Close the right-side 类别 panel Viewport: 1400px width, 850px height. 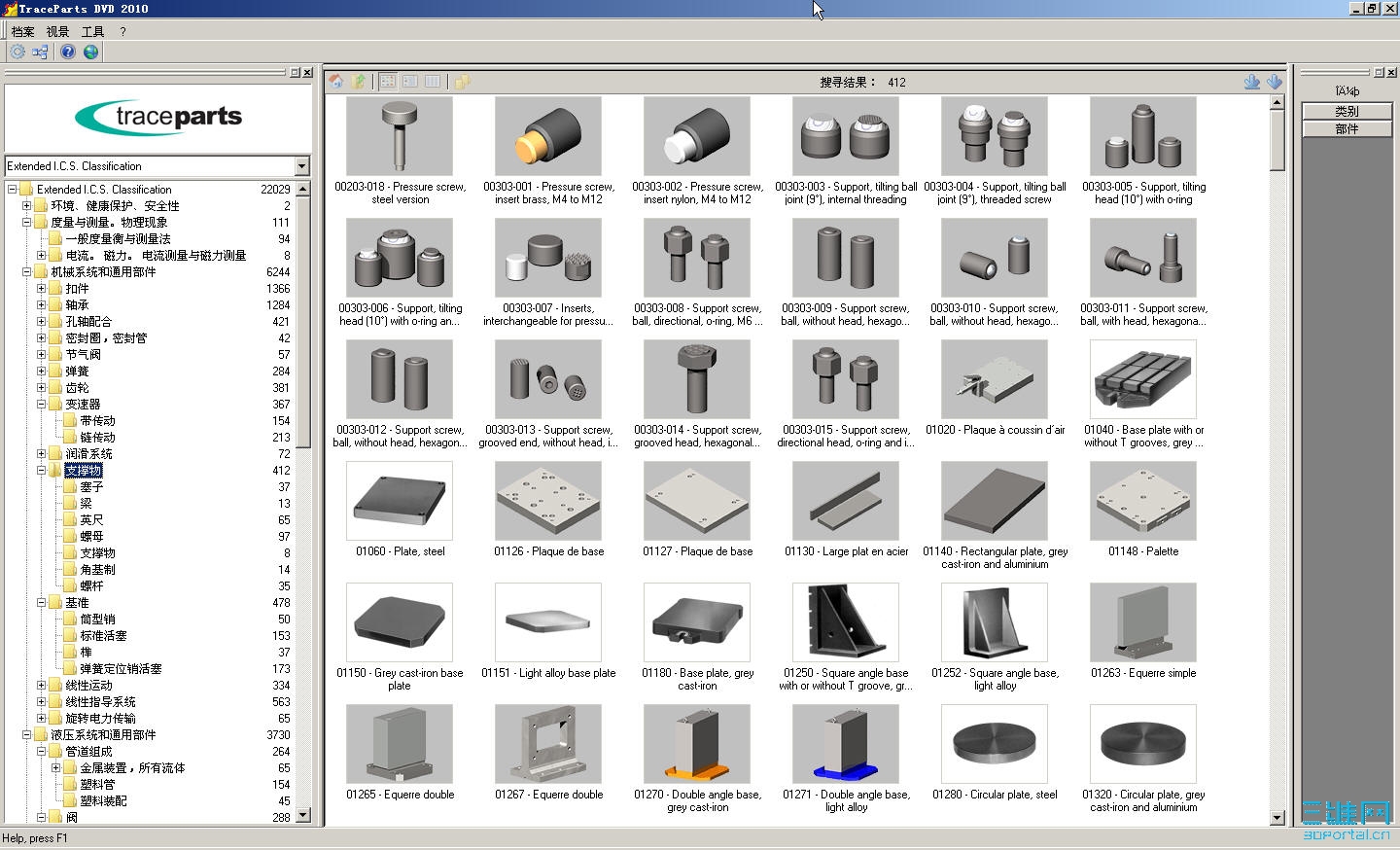click(x=1390, y=73)
